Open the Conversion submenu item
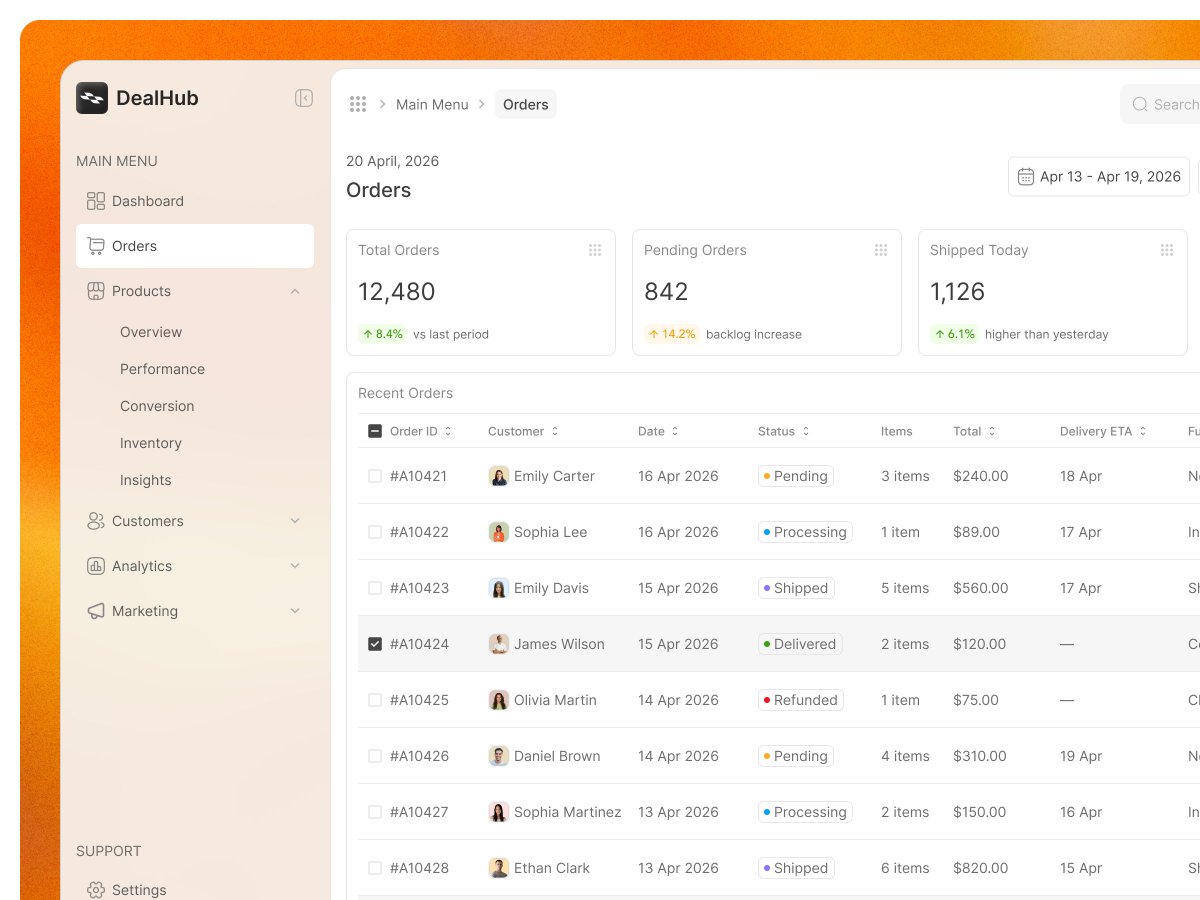This screenshot has width=1200, height=900. [157, 406]
